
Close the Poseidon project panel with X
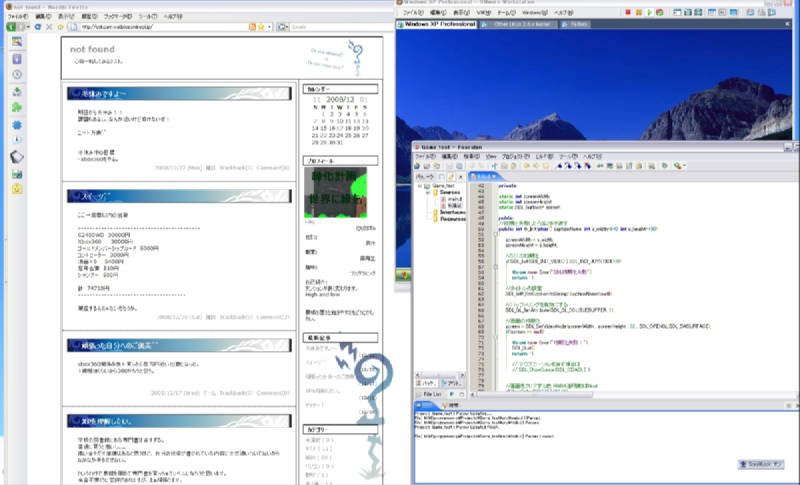460,176
